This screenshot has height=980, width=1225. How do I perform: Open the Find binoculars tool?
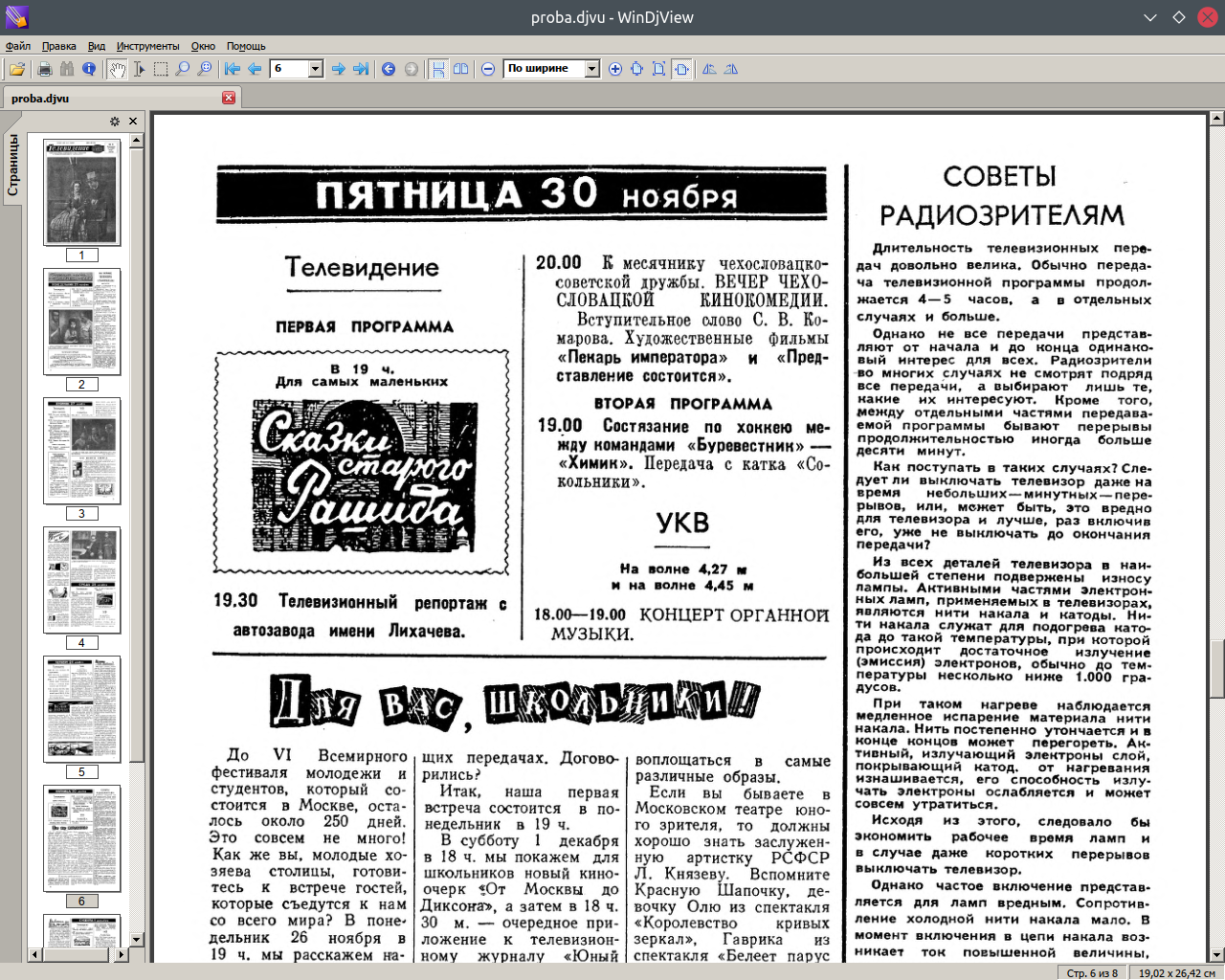(66, 69)
